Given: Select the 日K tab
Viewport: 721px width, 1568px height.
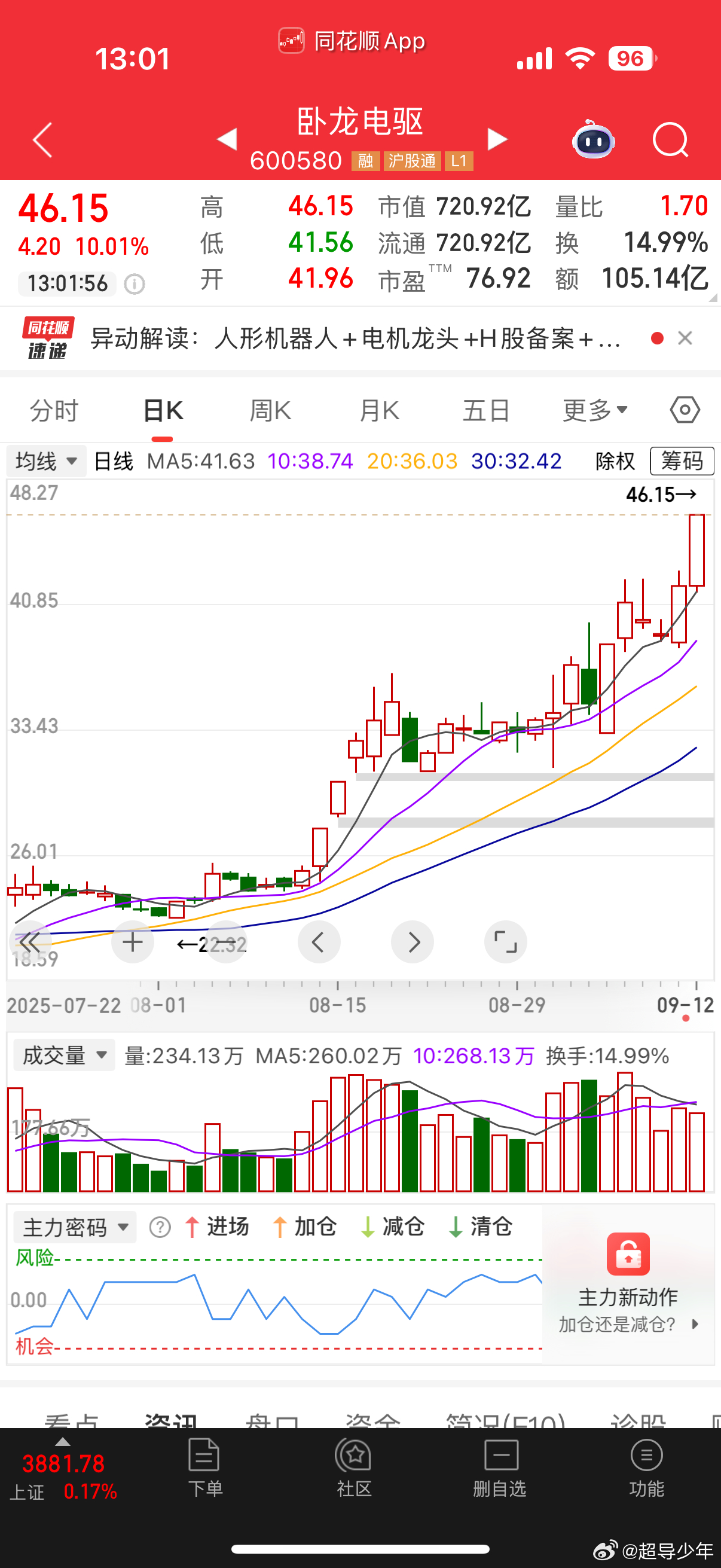Looking at the screenshot, I should 163,410.
